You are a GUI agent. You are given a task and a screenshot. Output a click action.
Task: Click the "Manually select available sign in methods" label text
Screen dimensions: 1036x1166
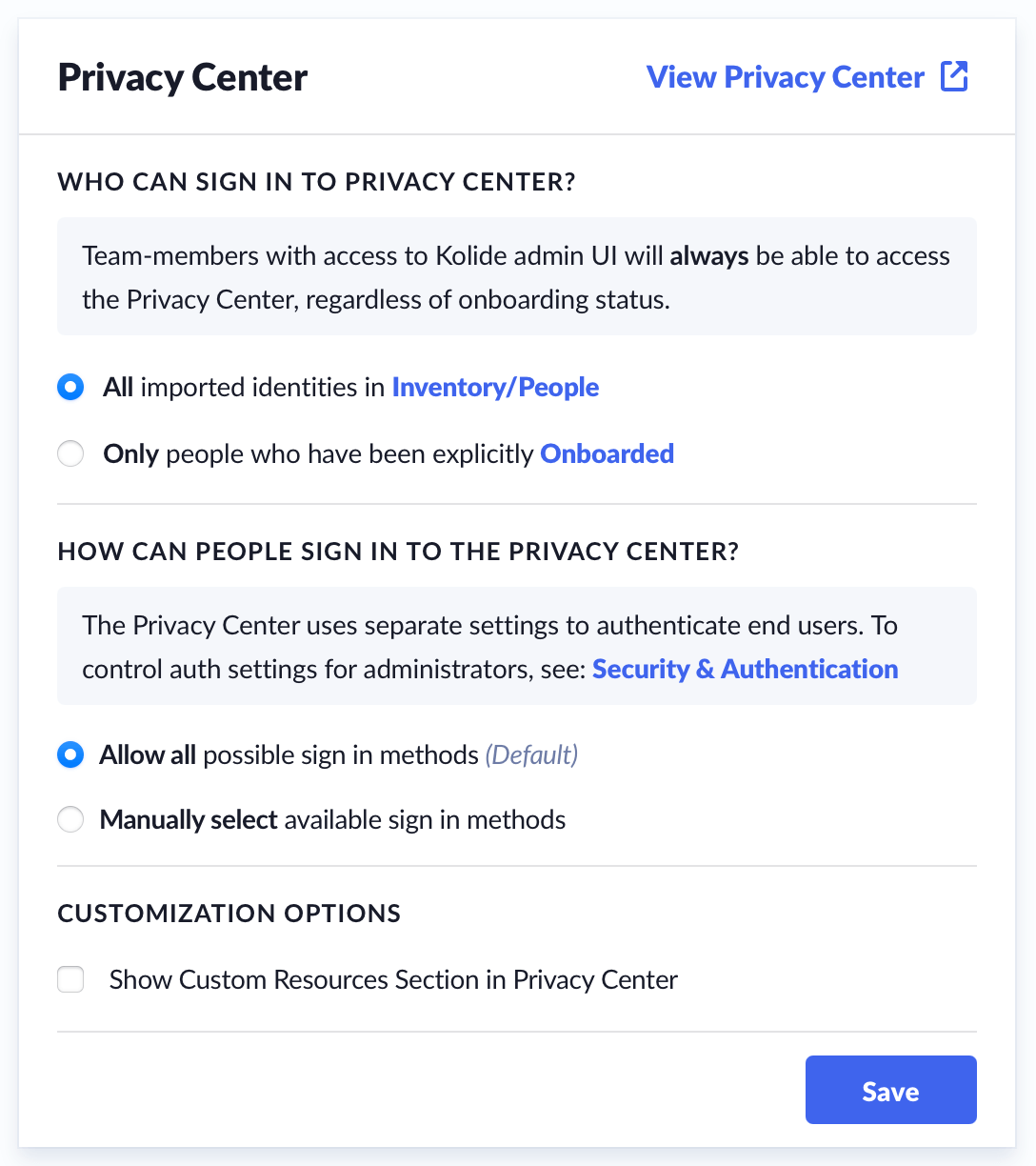coord(332,820)
